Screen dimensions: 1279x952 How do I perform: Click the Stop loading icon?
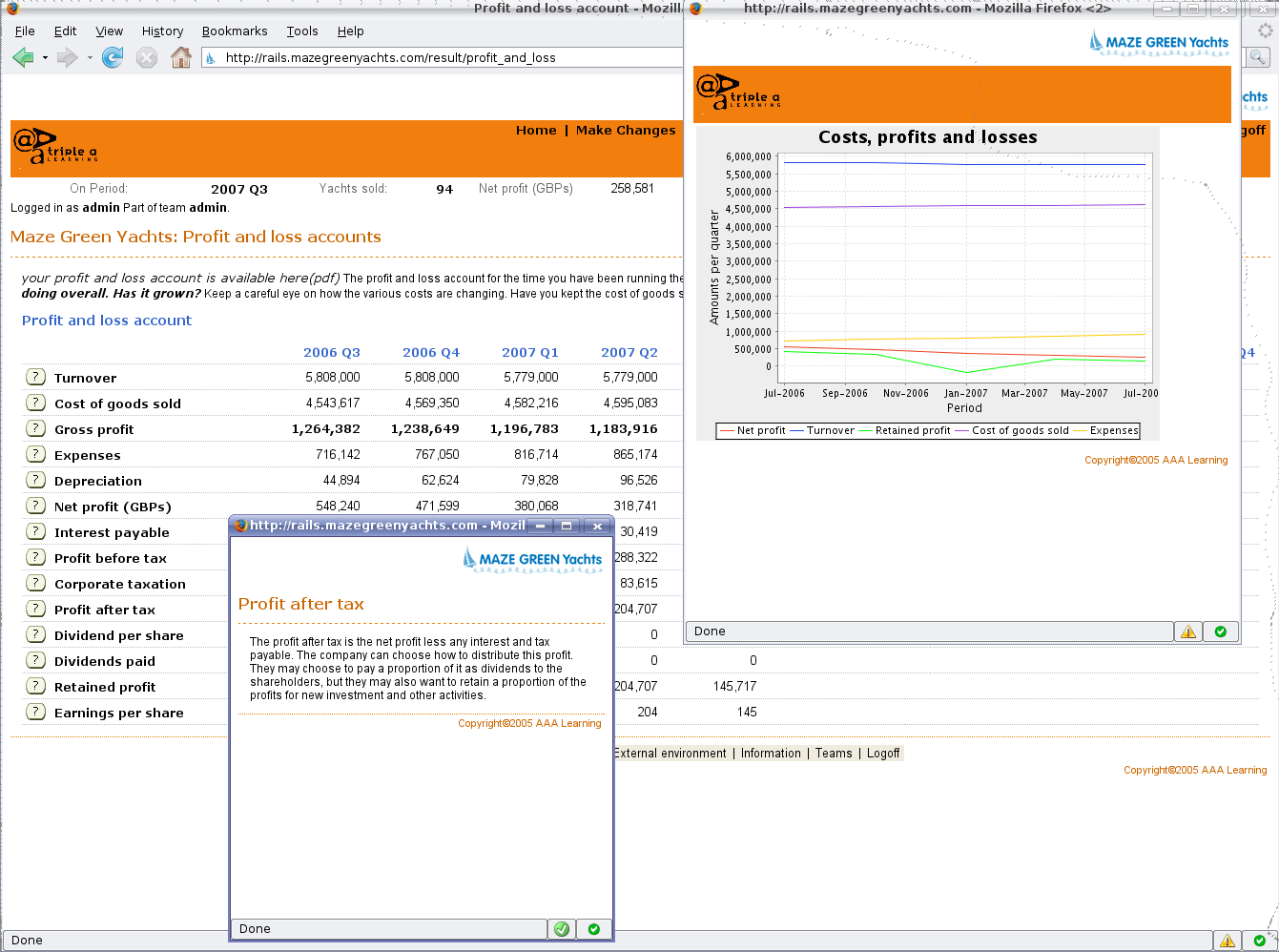click(146, 58)
